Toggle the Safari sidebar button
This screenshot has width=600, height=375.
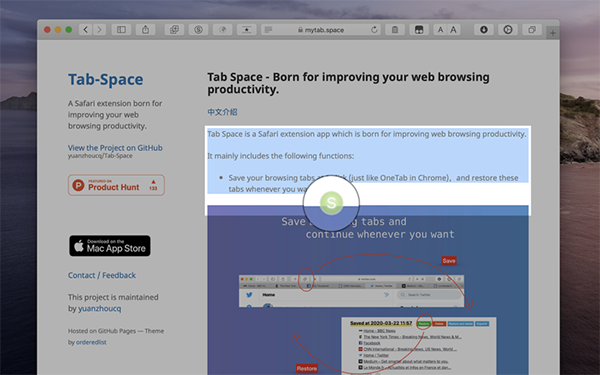coord(121,29)
